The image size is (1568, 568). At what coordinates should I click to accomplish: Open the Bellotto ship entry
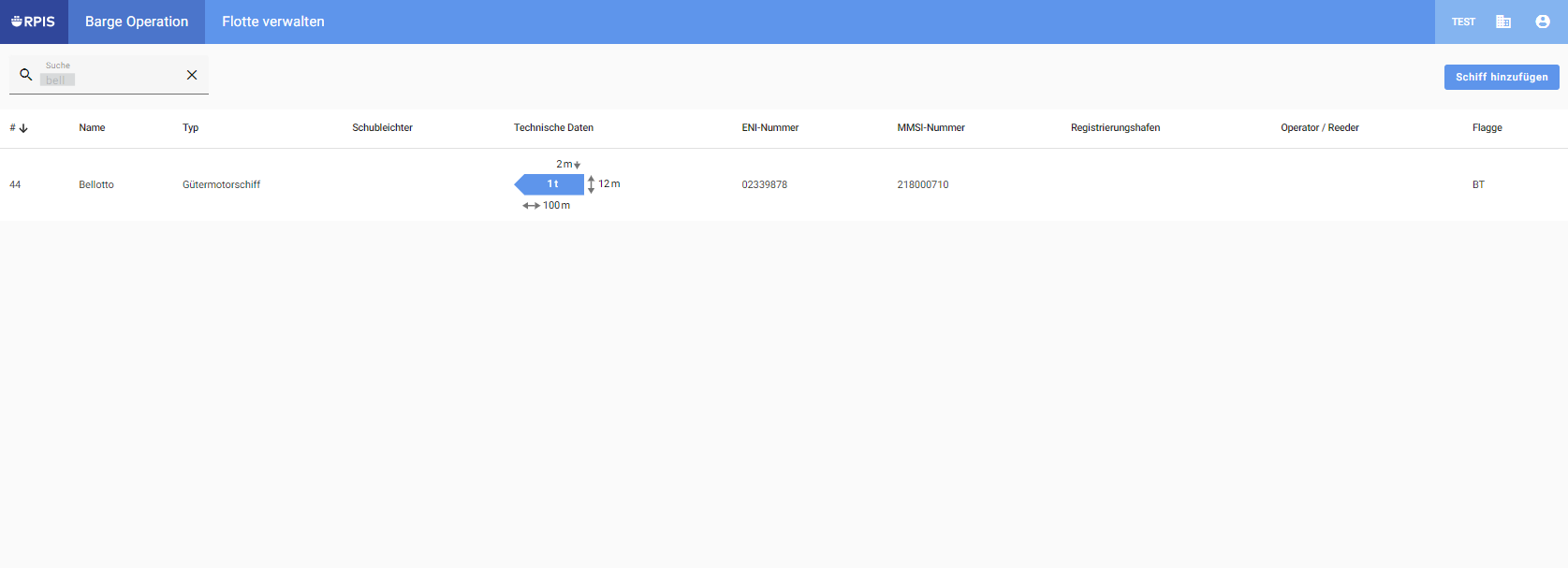pos(96,185)
